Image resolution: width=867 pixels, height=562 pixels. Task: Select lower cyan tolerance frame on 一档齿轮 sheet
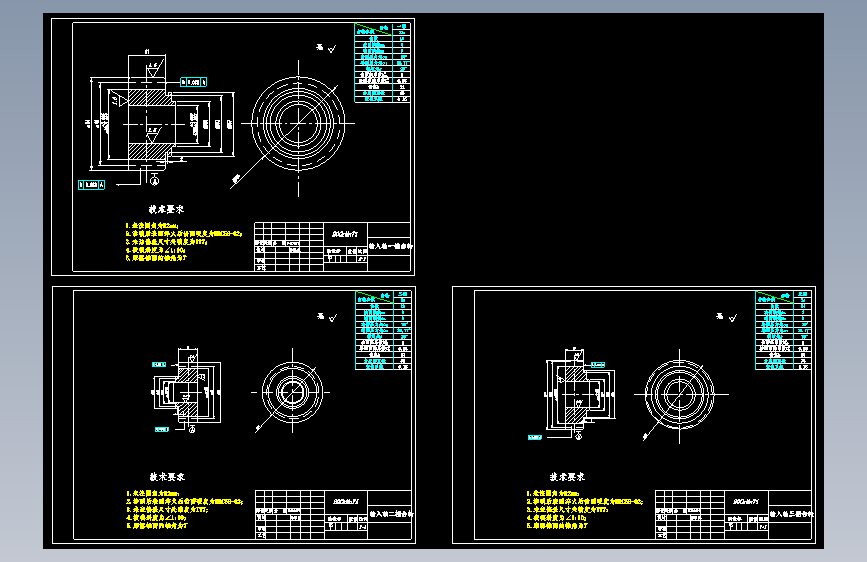[x=92, y=185]
